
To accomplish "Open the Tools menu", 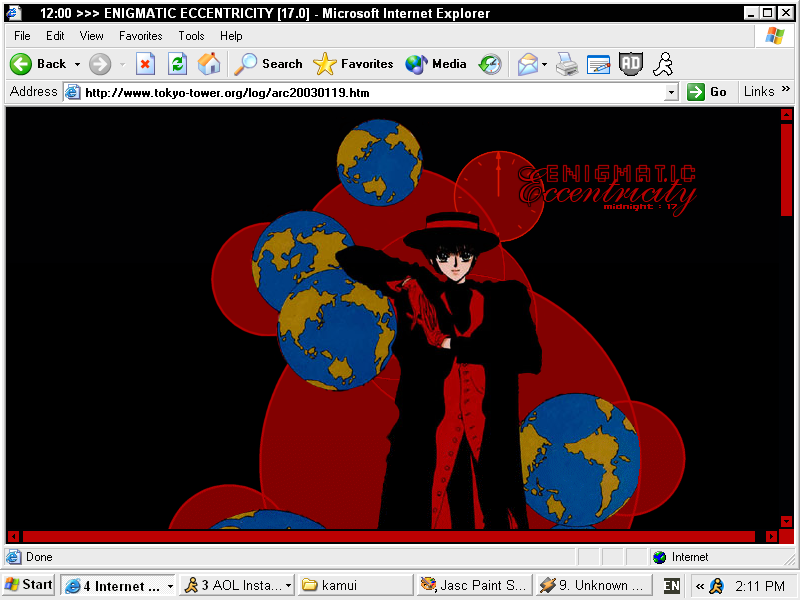I will pos(191,36).
